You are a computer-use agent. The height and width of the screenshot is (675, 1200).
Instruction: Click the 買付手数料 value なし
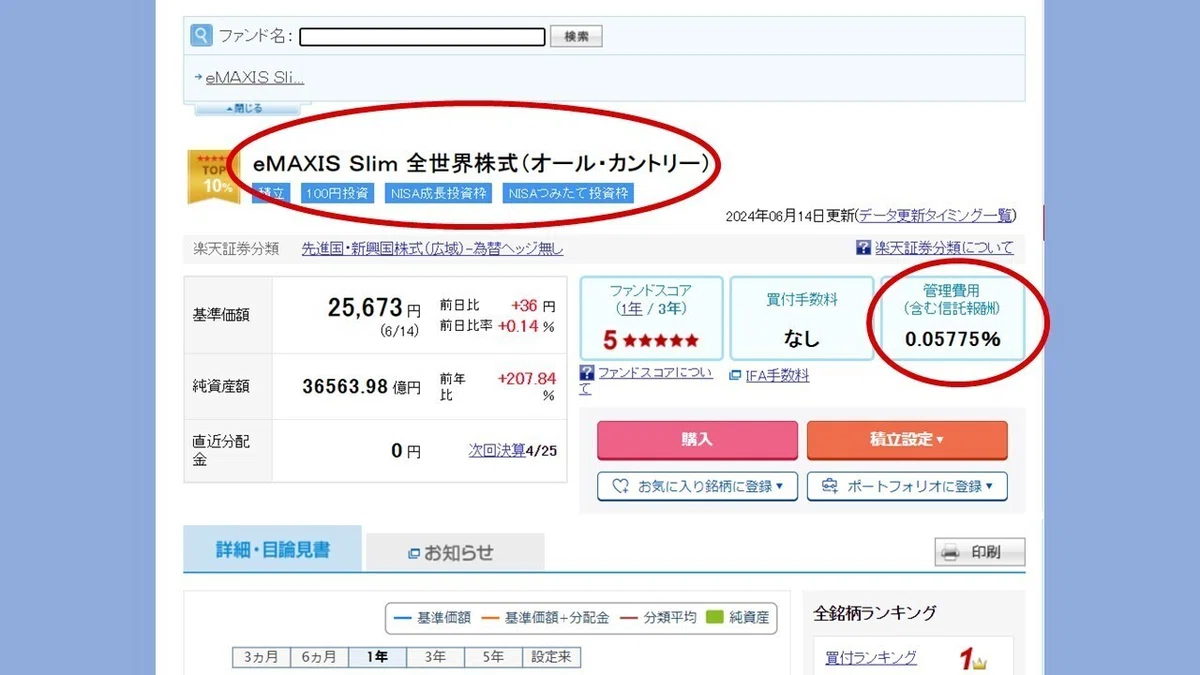pos(802,339)
